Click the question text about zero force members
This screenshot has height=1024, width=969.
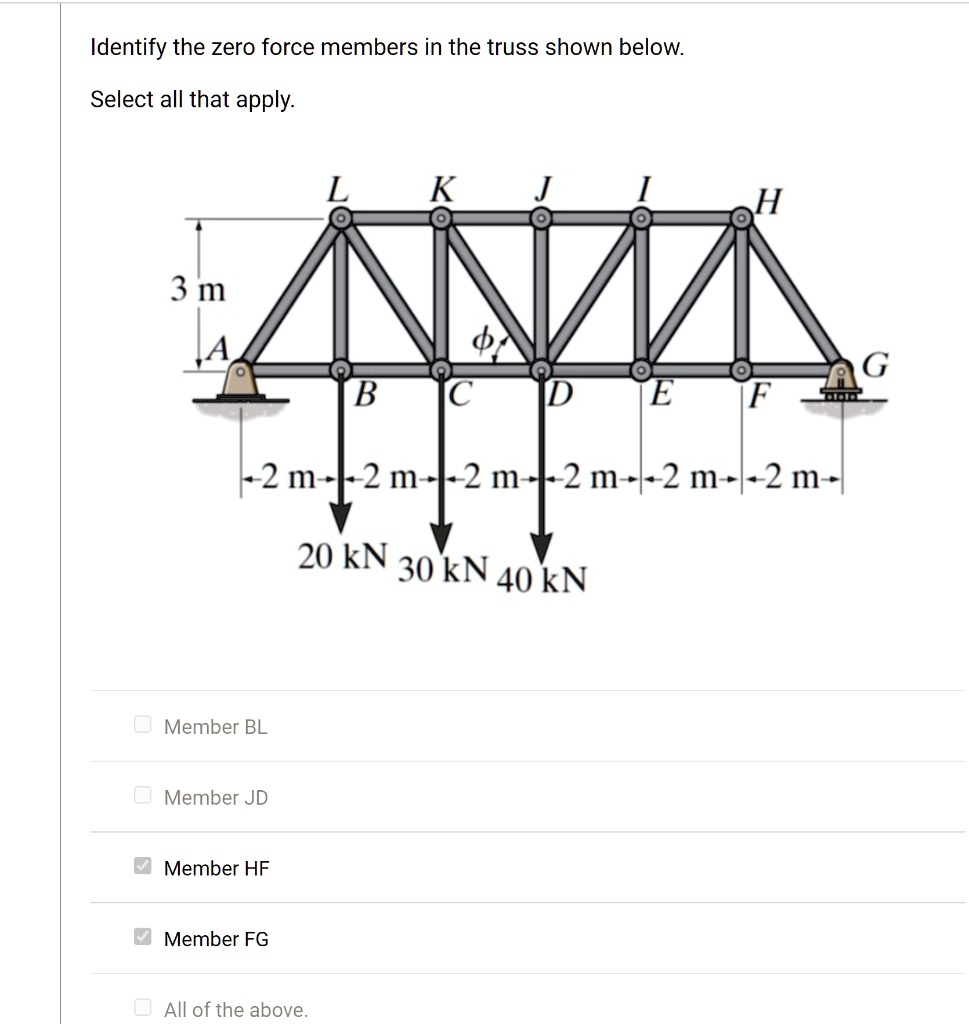386,47
